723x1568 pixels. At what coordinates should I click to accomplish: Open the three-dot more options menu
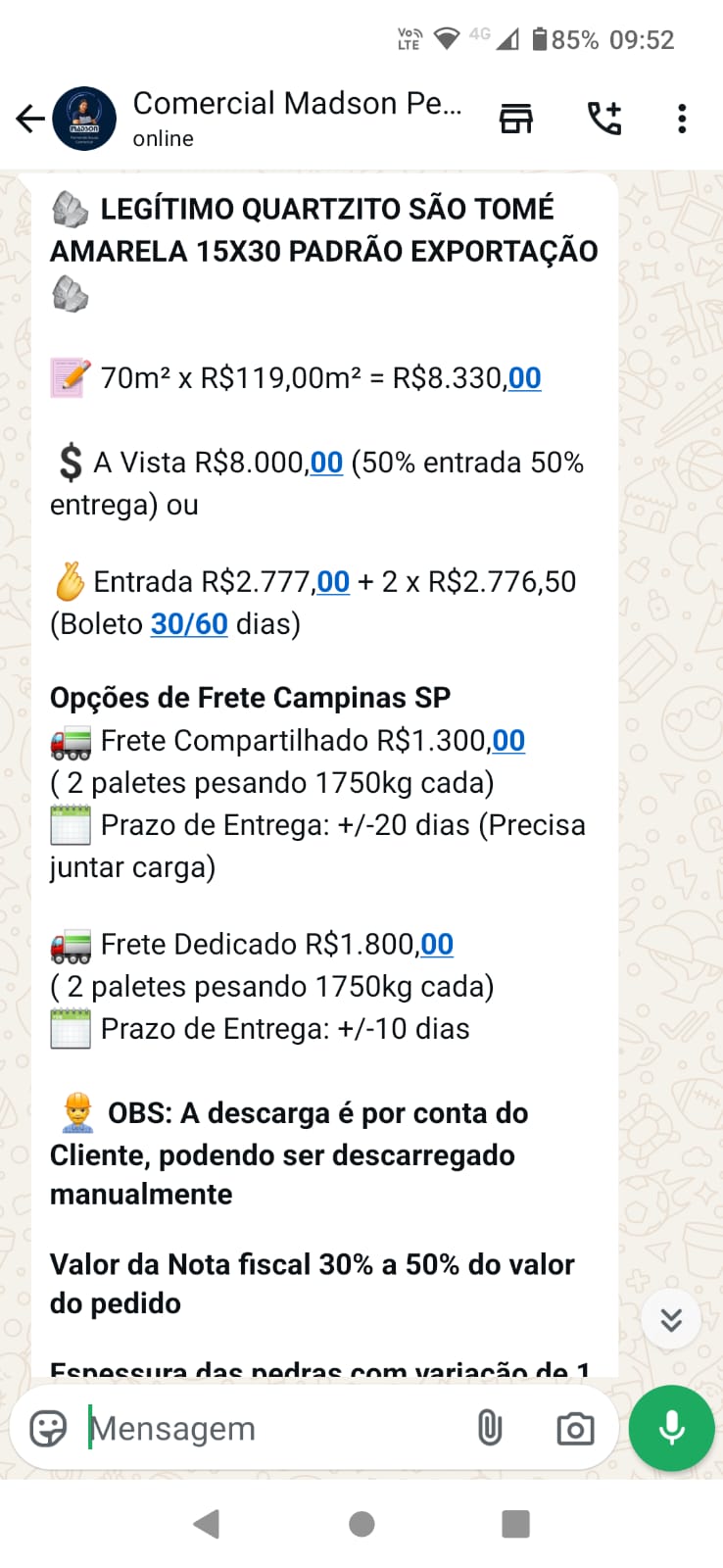[682, 119]
